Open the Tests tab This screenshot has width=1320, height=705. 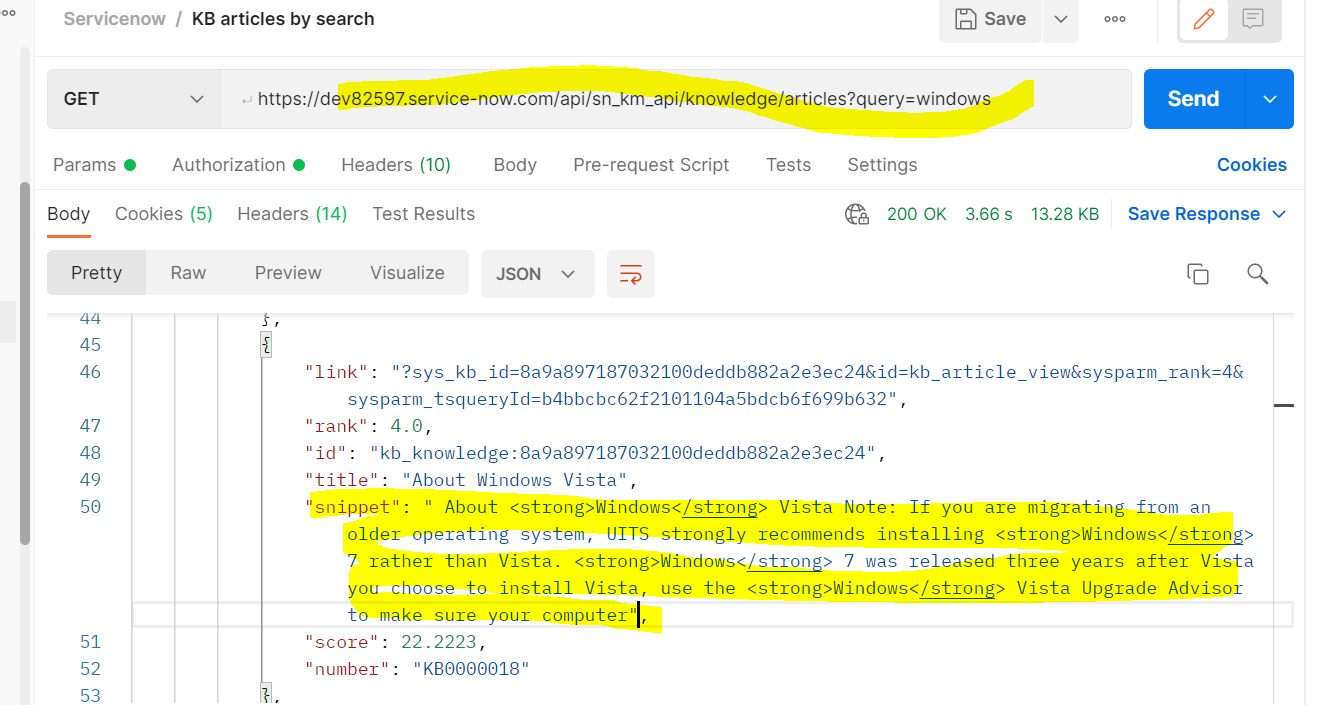[788, 165]
